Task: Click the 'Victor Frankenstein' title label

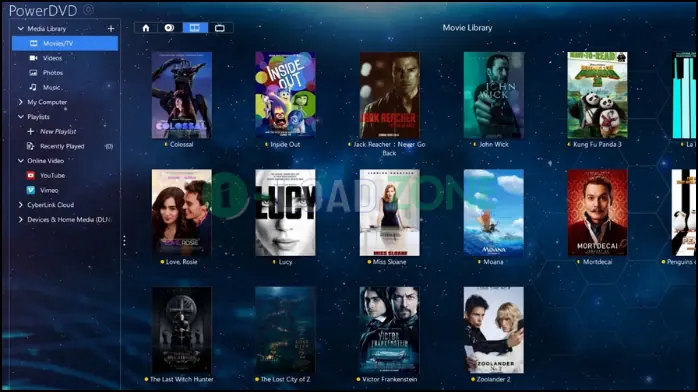Action: coord(390,379)
